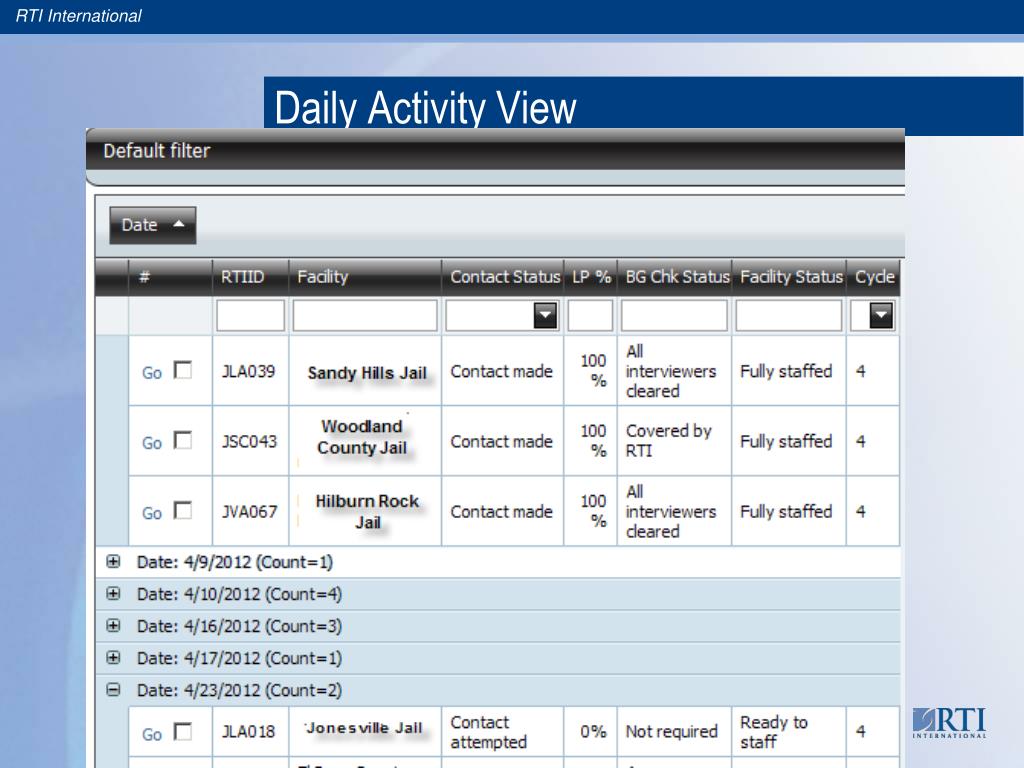1024x768 pixels.
Task: Click Go link for Sandy Hills Jail
Action: [x=152, y=373]
